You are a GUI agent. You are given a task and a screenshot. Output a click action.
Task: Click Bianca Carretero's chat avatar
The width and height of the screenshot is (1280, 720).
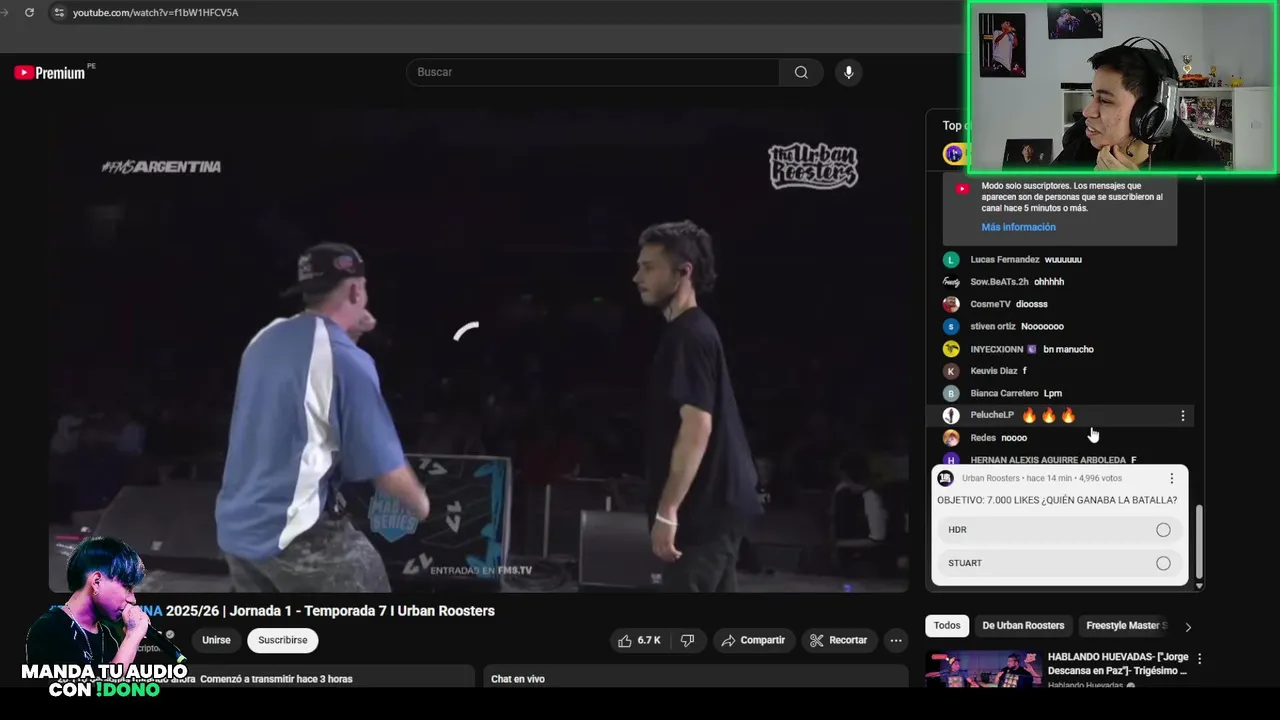click(951, 393)
